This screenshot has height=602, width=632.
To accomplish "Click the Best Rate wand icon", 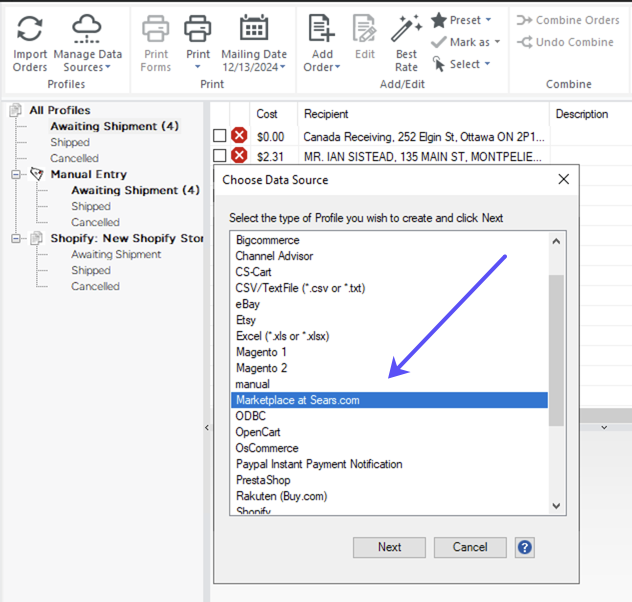I will 406,28.
